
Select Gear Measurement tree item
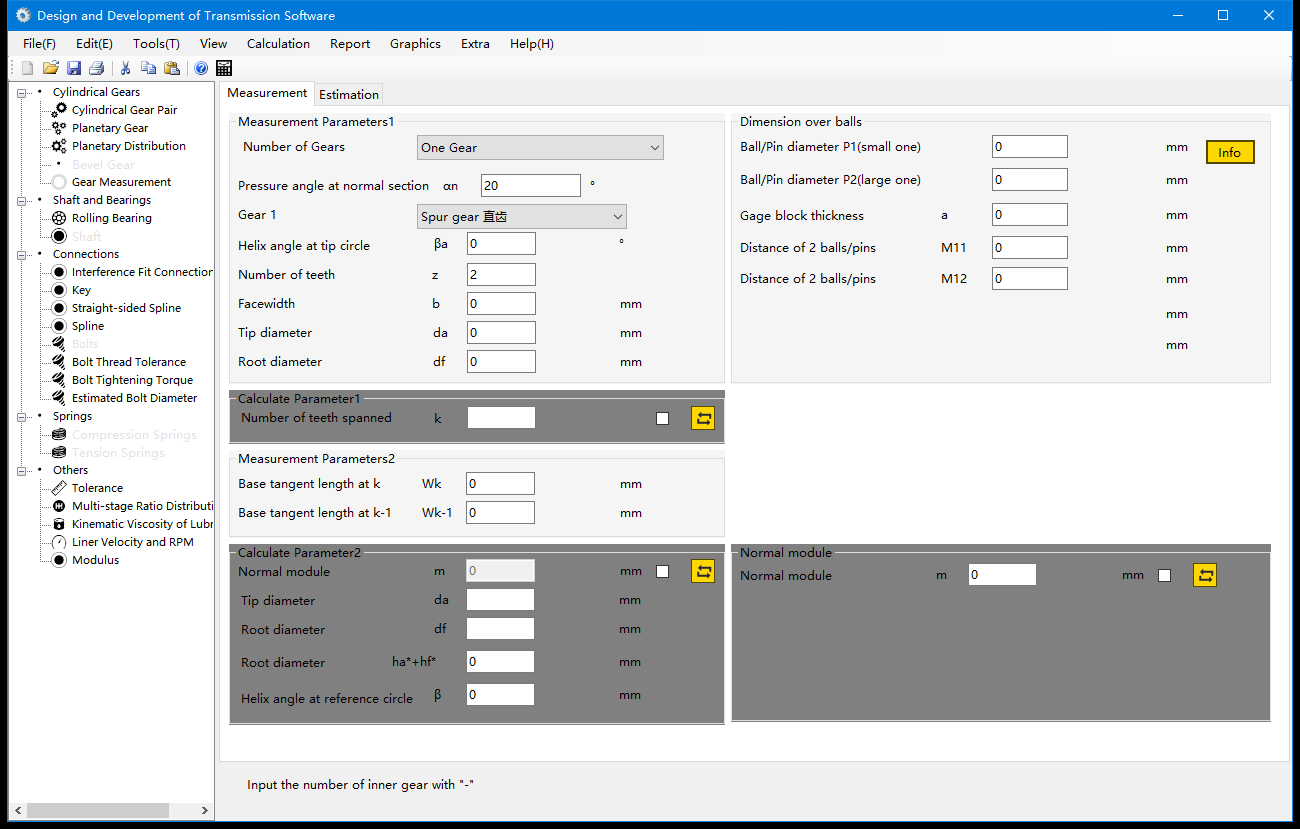(x=121, y=182)
